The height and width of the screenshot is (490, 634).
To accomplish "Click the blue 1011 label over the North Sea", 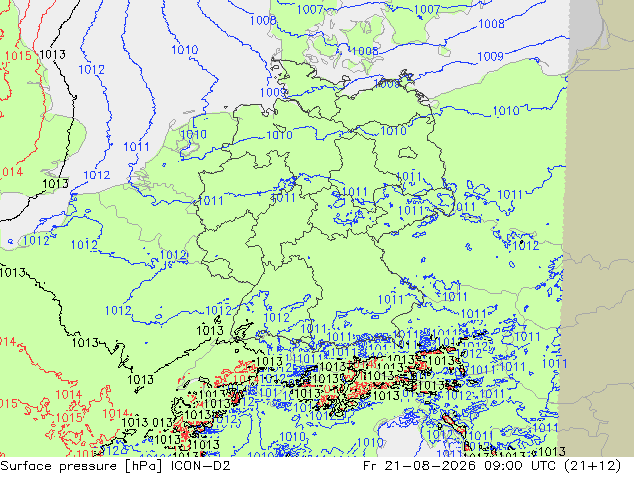I will pos(136,147).
